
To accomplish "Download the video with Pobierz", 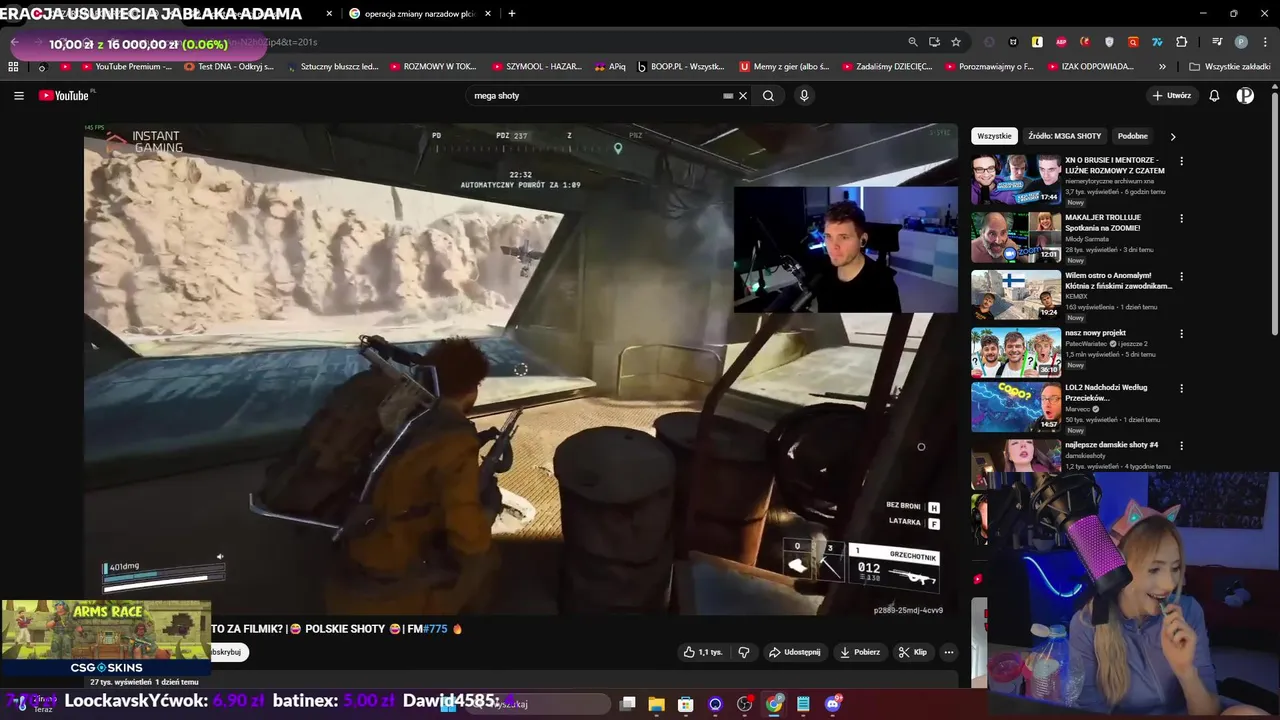I will (x=860, y=652).
